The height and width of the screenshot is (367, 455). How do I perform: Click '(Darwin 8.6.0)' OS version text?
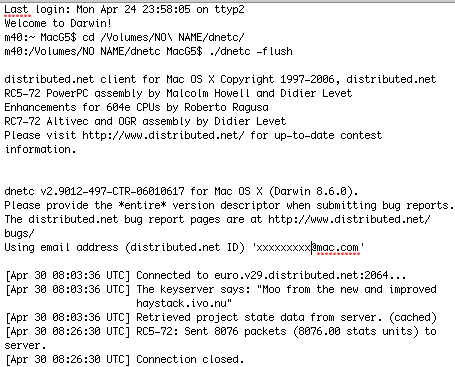(x=313, y=191)
